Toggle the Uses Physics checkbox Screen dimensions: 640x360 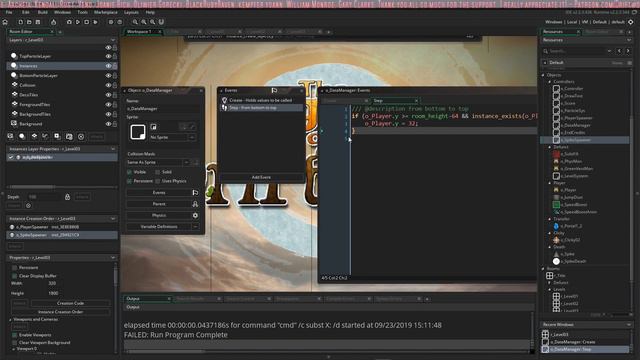(x=158, y=181)
